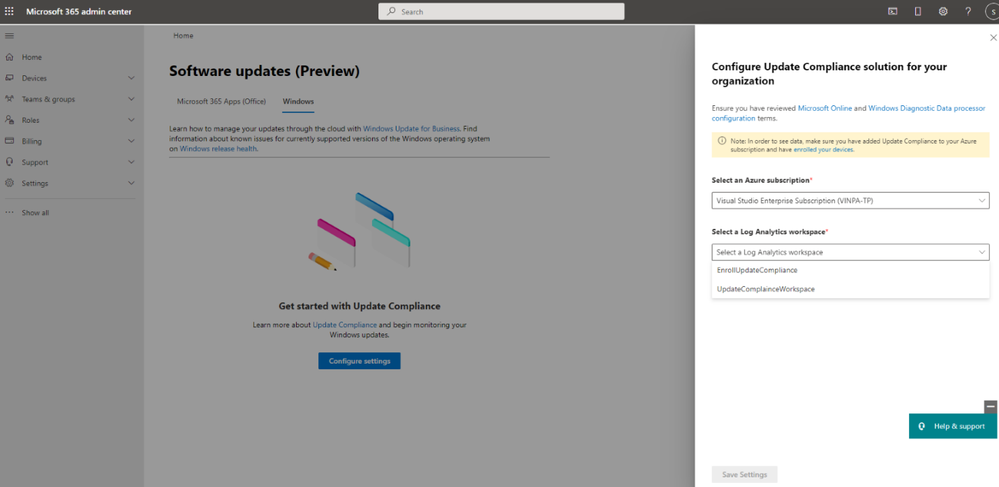Screen dimensions: 999x487
Task: Click into the Search field
Action: pos(501,11)
